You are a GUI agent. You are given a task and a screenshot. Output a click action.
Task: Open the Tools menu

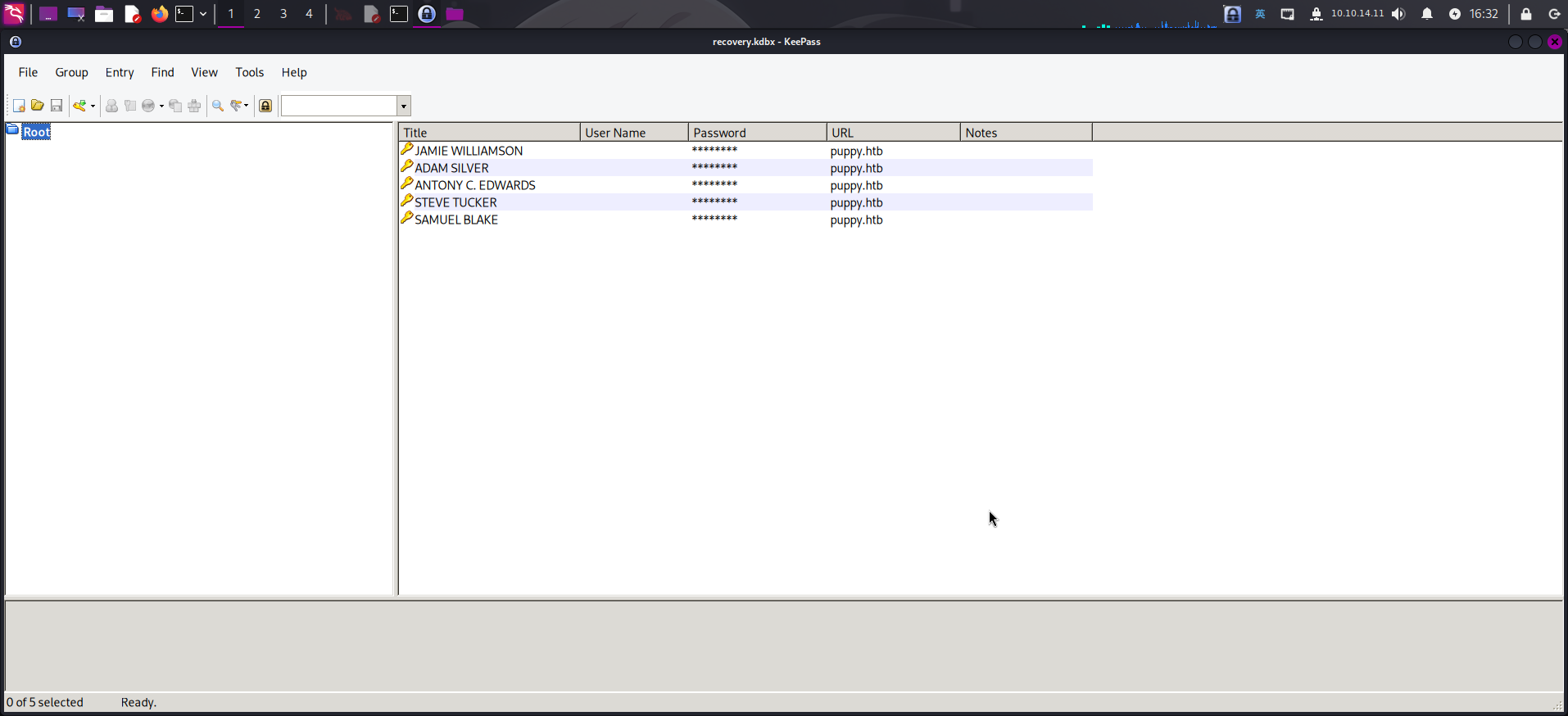[x=249, y=72]
